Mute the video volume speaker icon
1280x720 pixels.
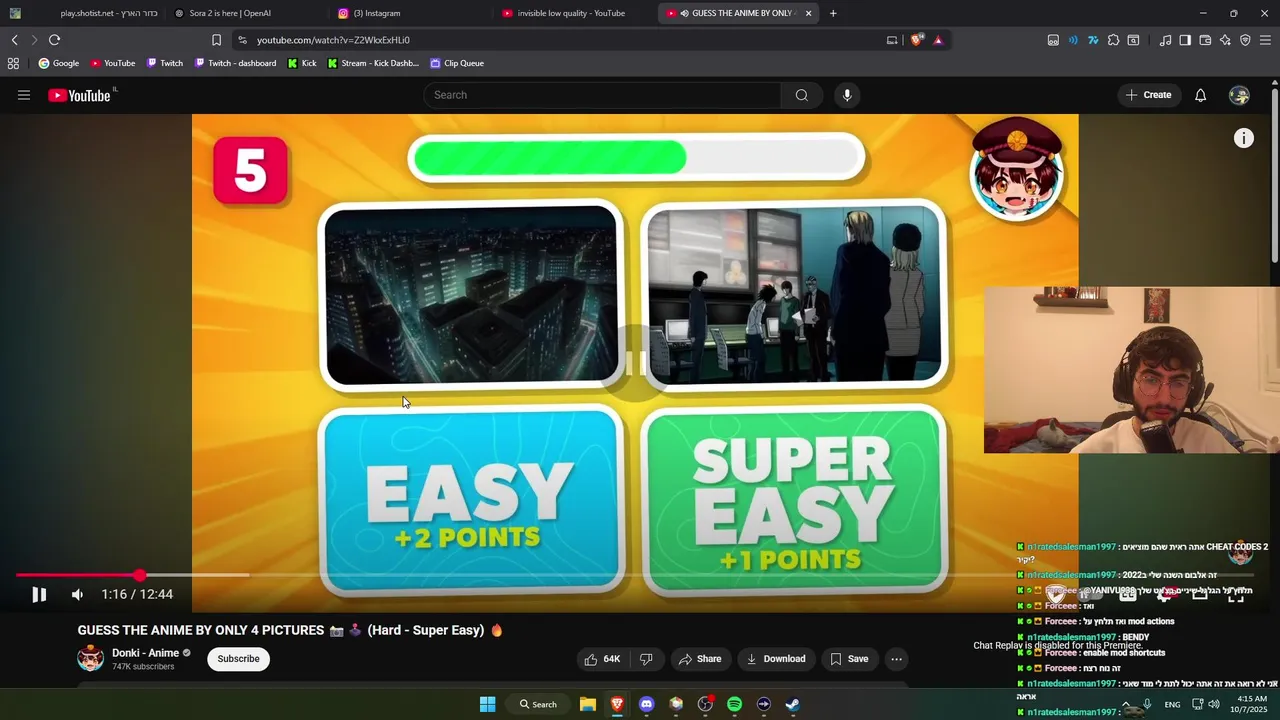tap(77, 594)
